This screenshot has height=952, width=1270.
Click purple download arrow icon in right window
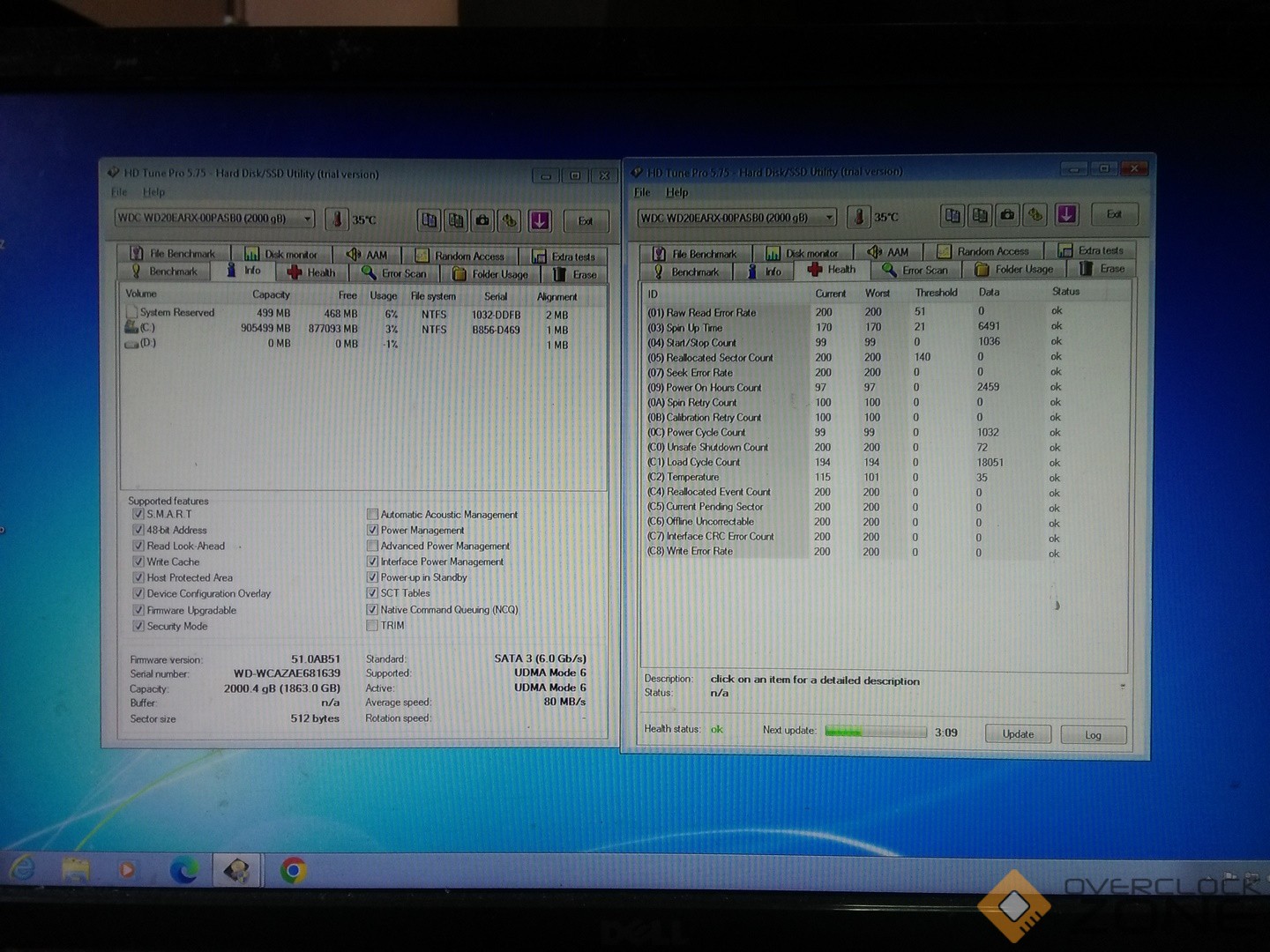[1066, 214]
